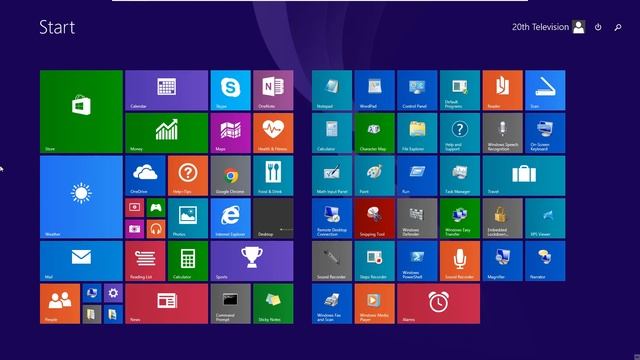Launch the Snipping Tool tile

pyautogui.click(x=375, y=218)
